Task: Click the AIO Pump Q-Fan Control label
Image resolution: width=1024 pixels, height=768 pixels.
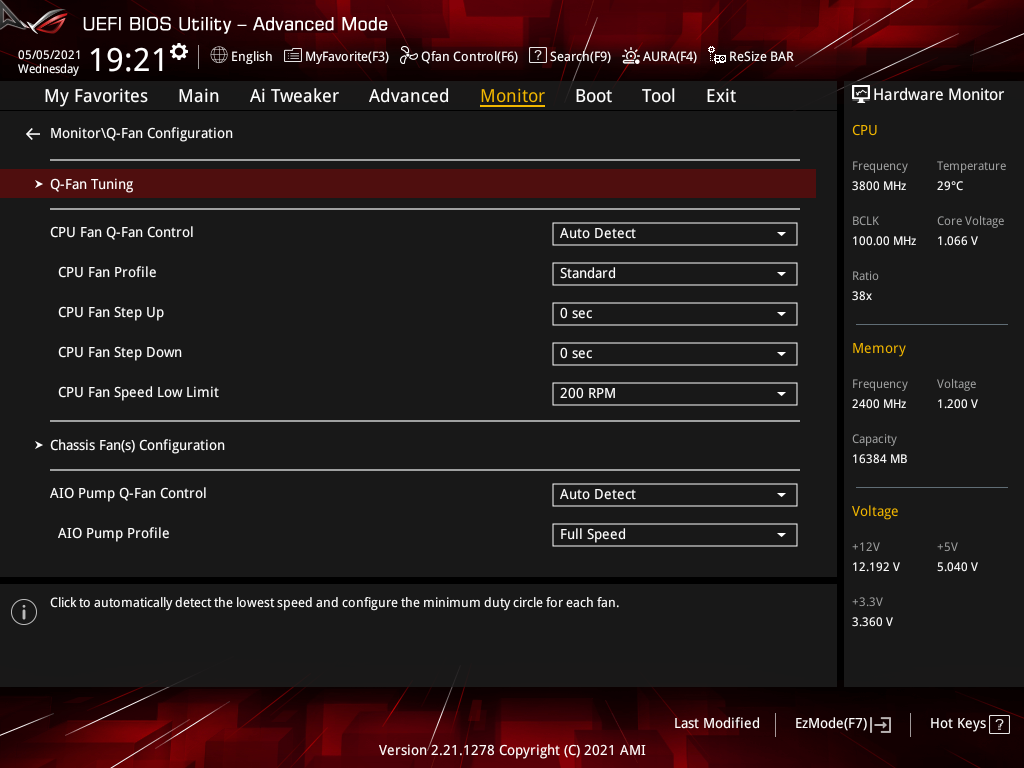Action: tap(128, 494)
